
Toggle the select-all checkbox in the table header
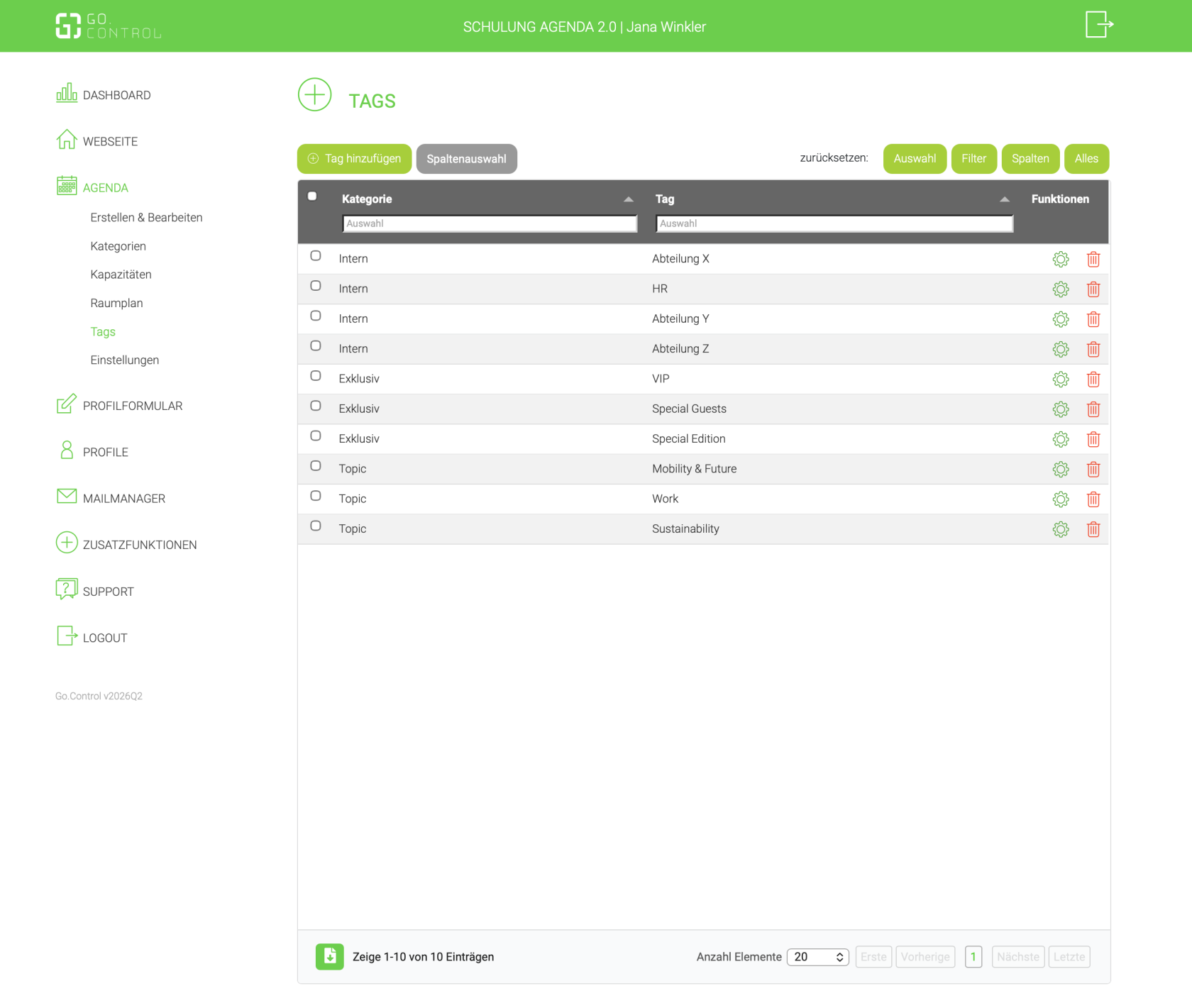pos(312,196)
